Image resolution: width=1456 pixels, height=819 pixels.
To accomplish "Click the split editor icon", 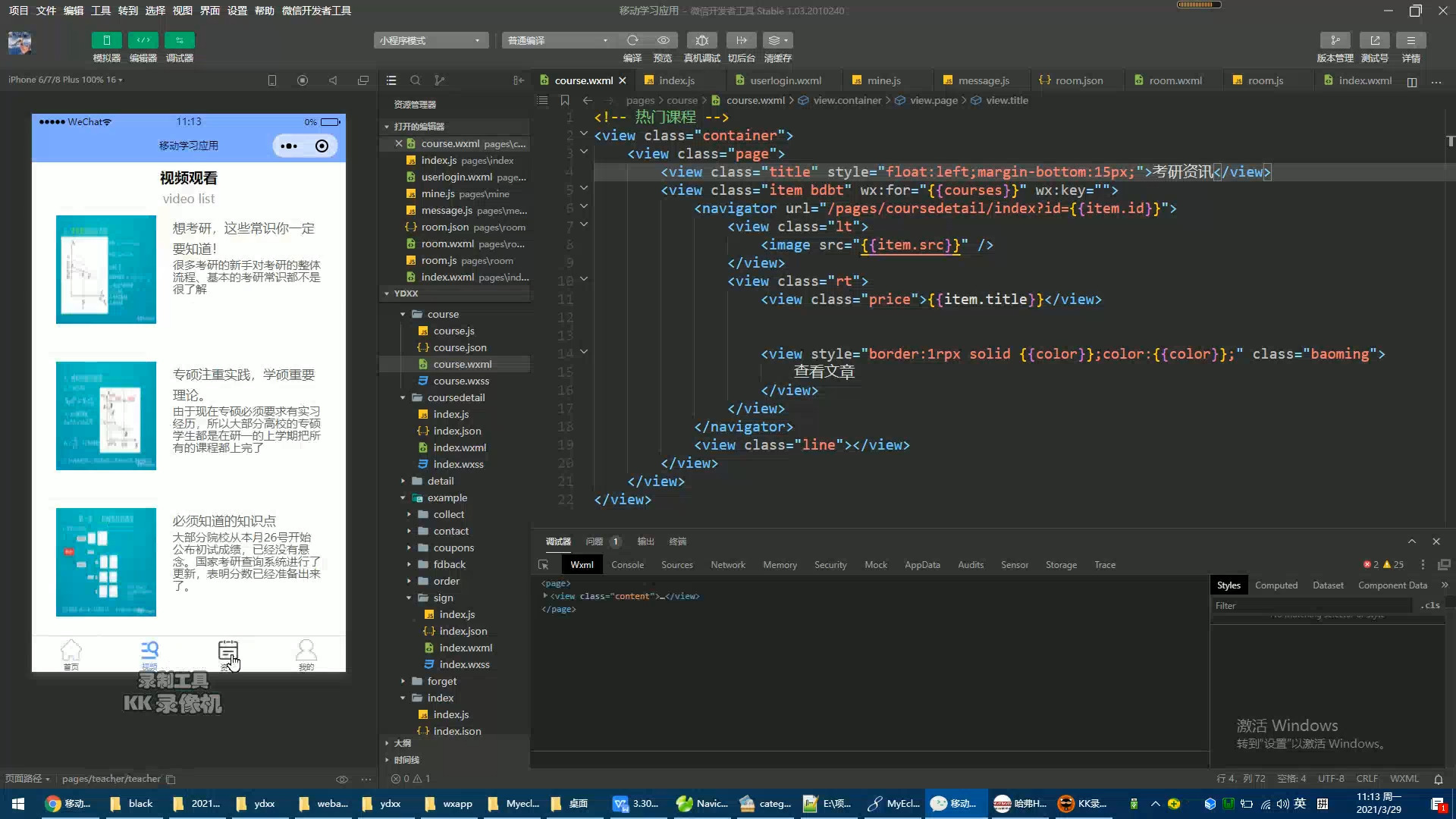I will click(1411, 81).
